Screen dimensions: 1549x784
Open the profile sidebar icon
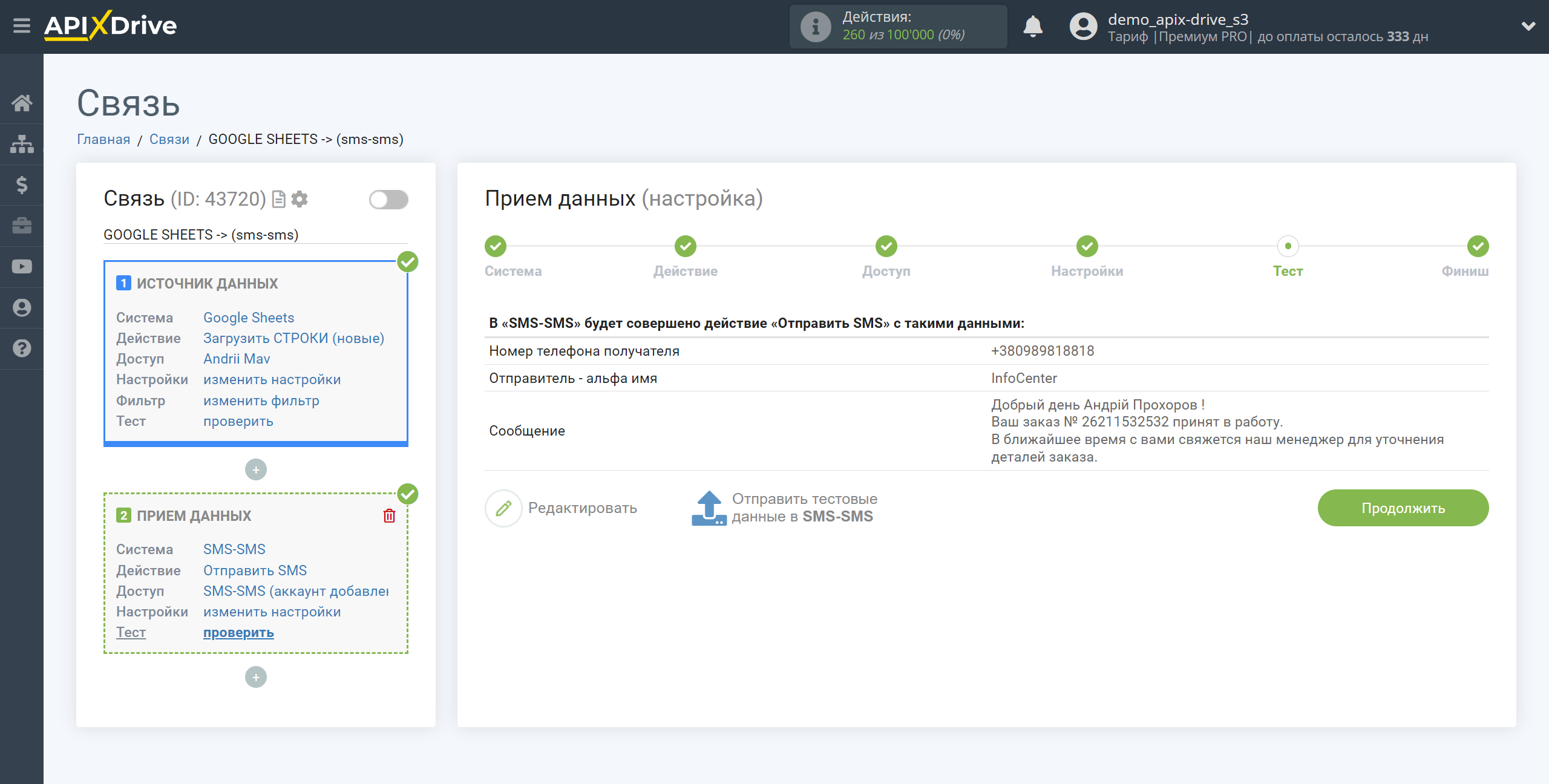coord(22,307)
